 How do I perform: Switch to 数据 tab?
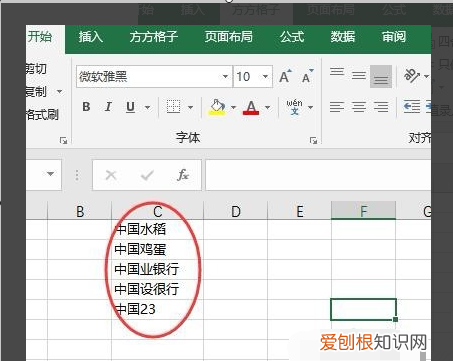tap(343, 37)
